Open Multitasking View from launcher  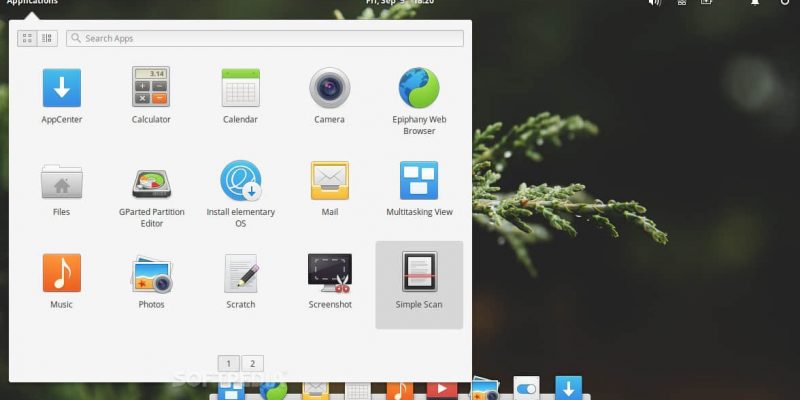[x=419, y=180]
